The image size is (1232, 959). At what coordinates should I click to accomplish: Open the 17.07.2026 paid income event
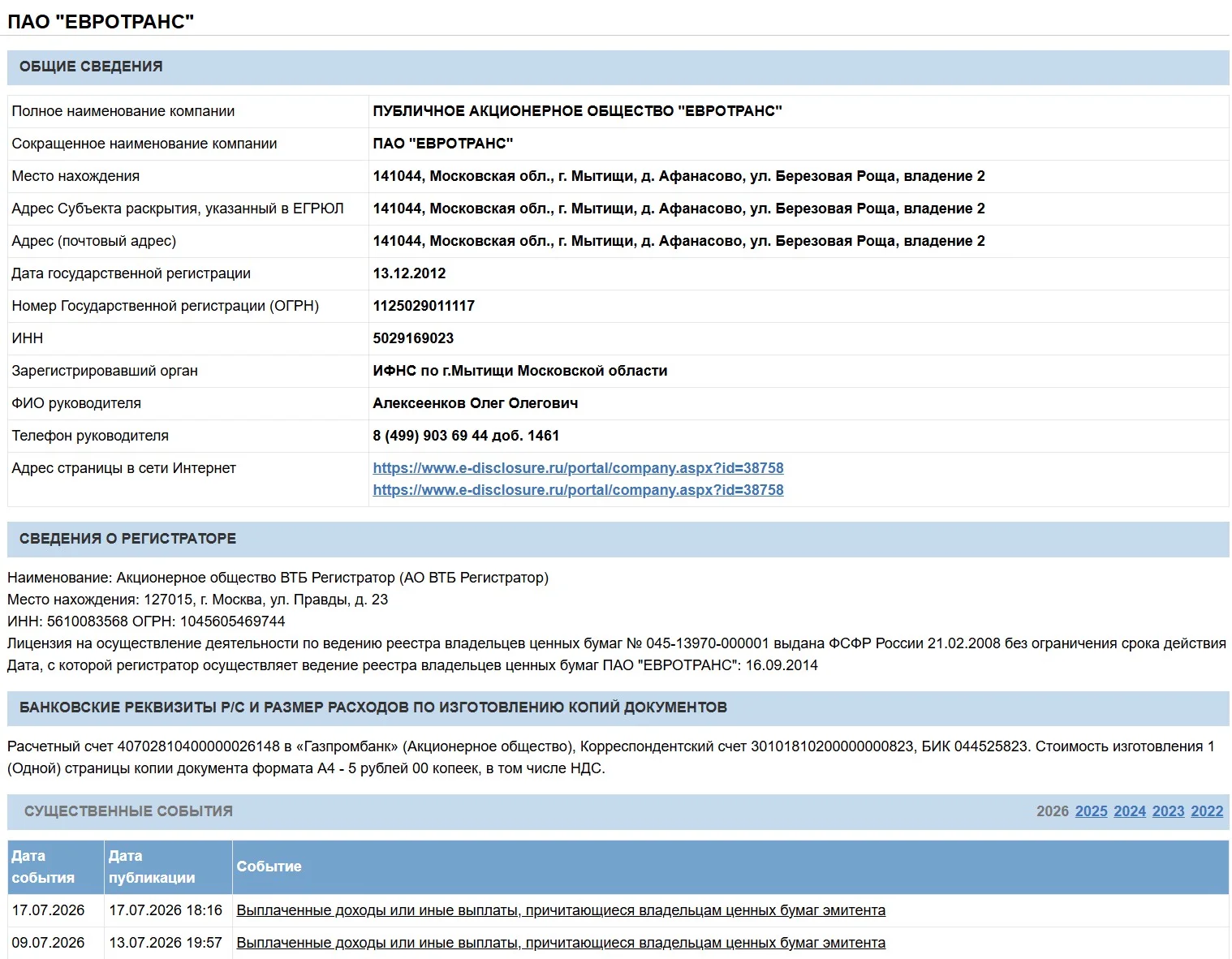click(561, 910)
